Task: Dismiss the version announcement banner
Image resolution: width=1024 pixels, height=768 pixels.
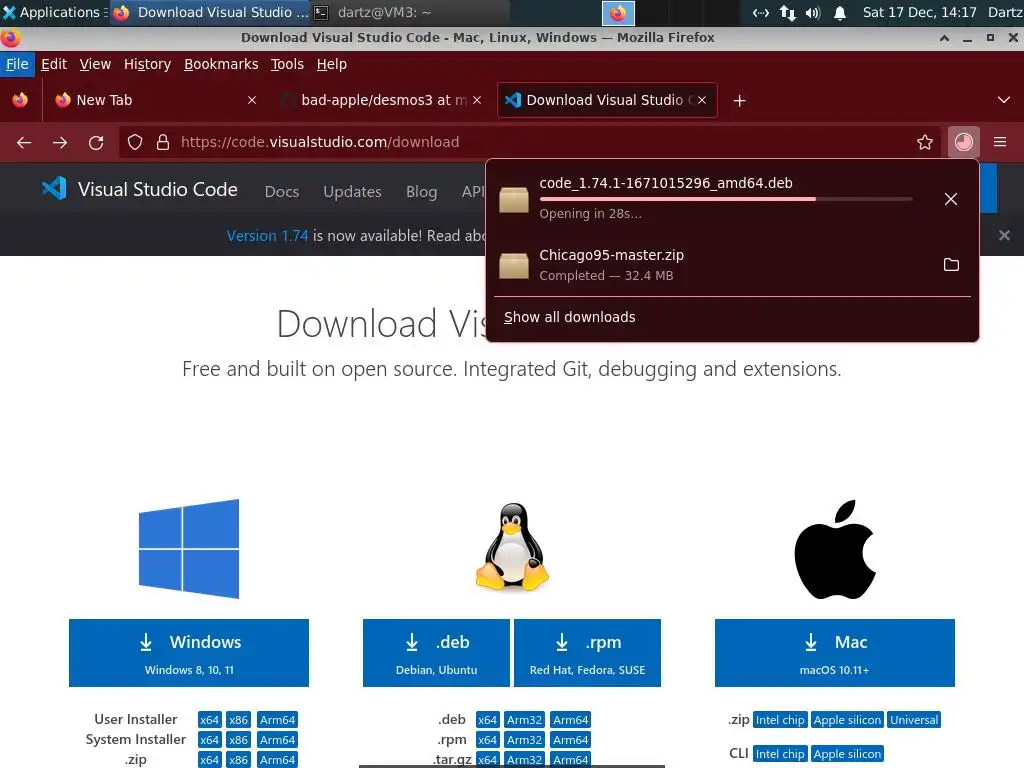Action: [x=1004, y=235]
